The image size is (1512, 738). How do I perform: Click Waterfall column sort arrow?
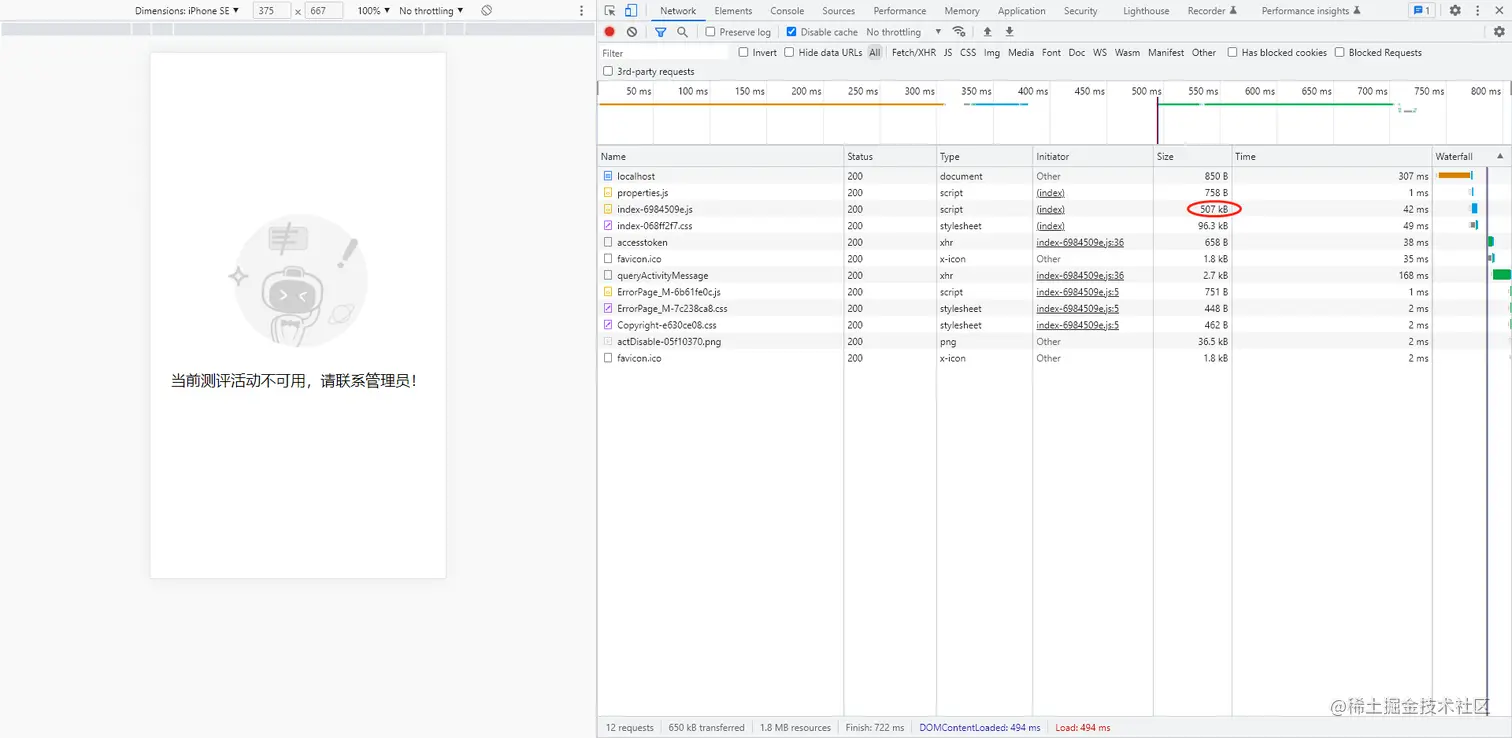1500,157
